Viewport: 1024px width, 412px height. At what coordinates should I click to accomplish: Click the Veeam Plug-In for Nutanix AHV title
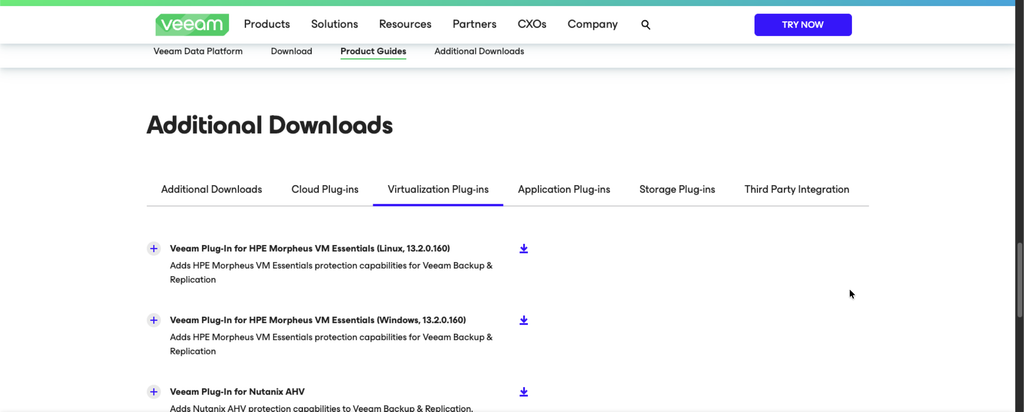point(237,392)
